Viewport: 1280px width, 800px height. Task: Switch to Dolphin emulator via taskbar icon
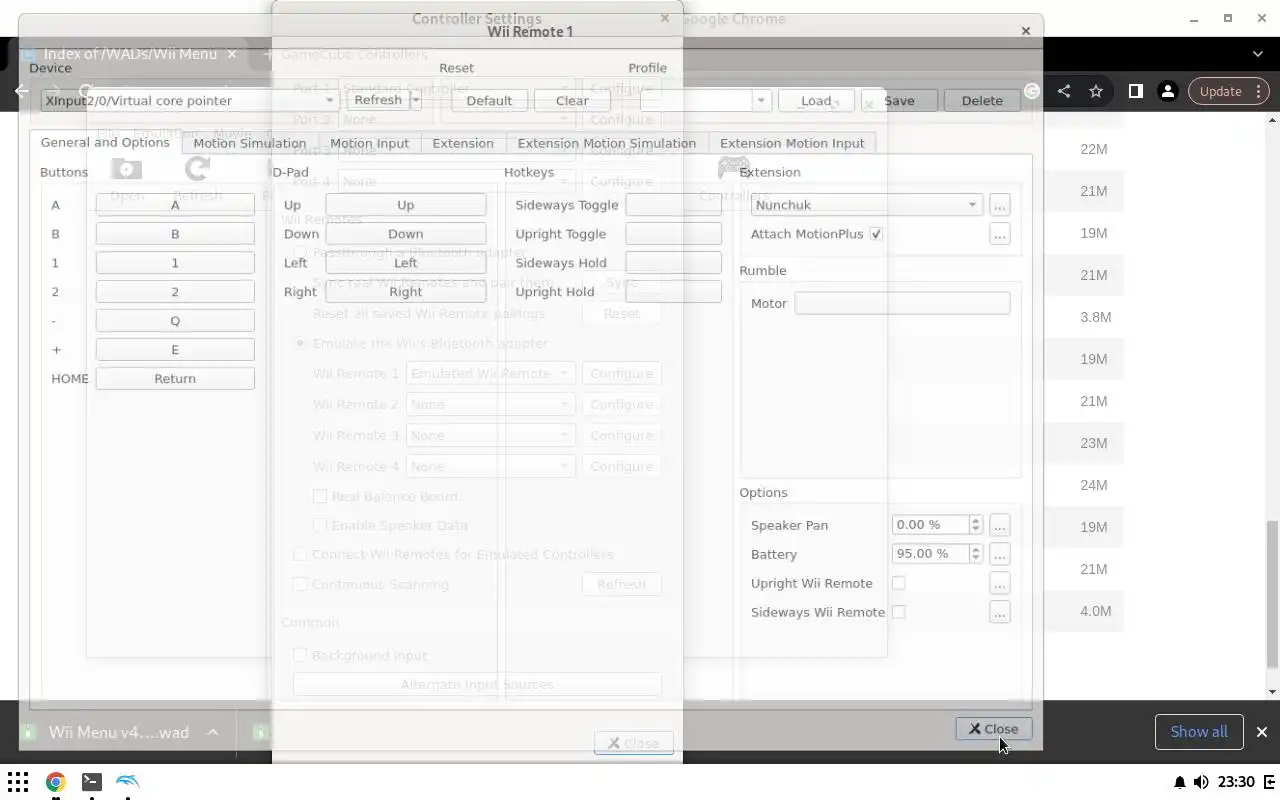point(128,782)
